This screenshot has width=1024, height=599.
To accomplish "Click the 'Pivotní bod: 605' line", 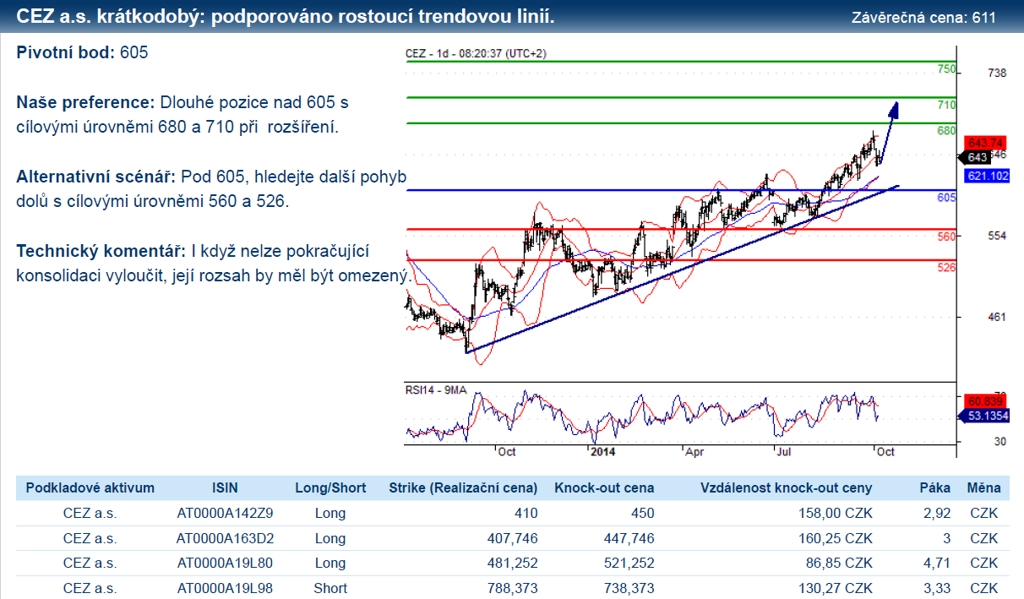I will (x=82, y=53).
